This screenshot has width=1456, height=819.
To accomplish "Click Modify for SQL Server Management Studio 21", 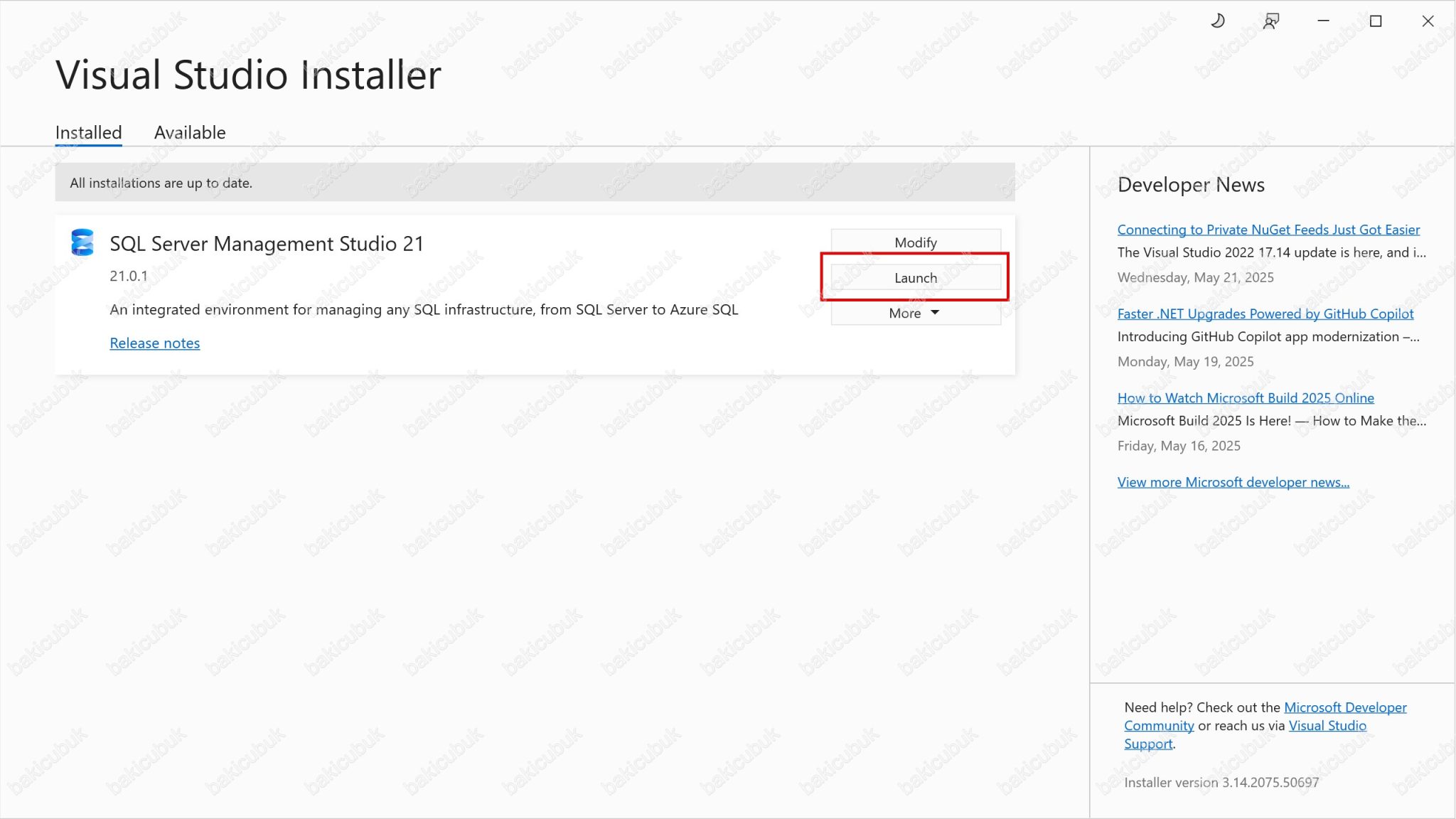I will [x=915, y=242].
